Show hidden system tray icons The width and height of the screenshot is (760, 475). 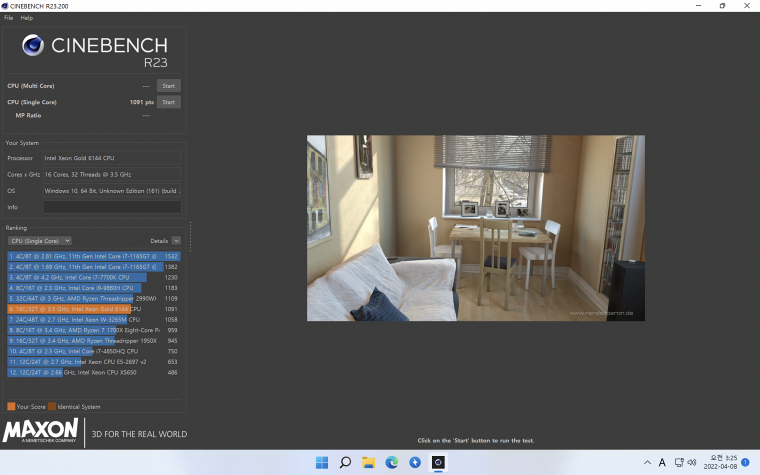pyautogui.click(x=647, y=462)
